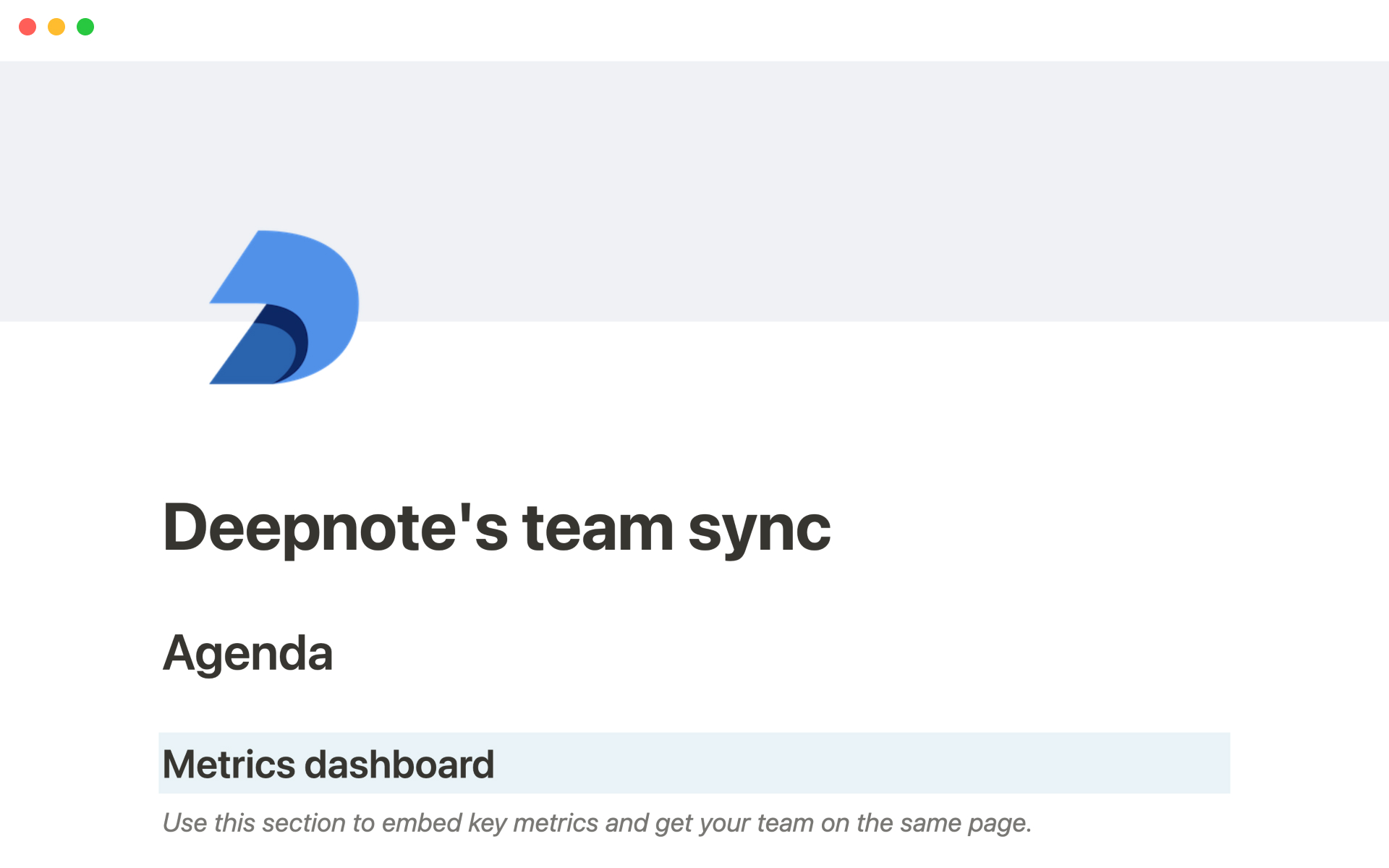
Task: Click the word "Metrics" in highlighted heading
Action: (x=229, y=765)
